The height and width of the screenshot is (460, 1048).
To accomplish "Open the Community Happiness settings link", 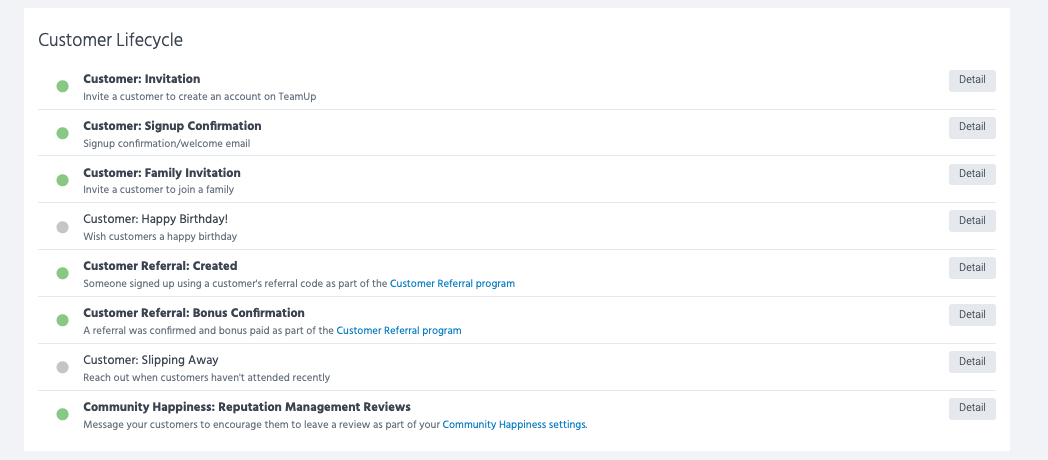I will [x=514, y=425].
